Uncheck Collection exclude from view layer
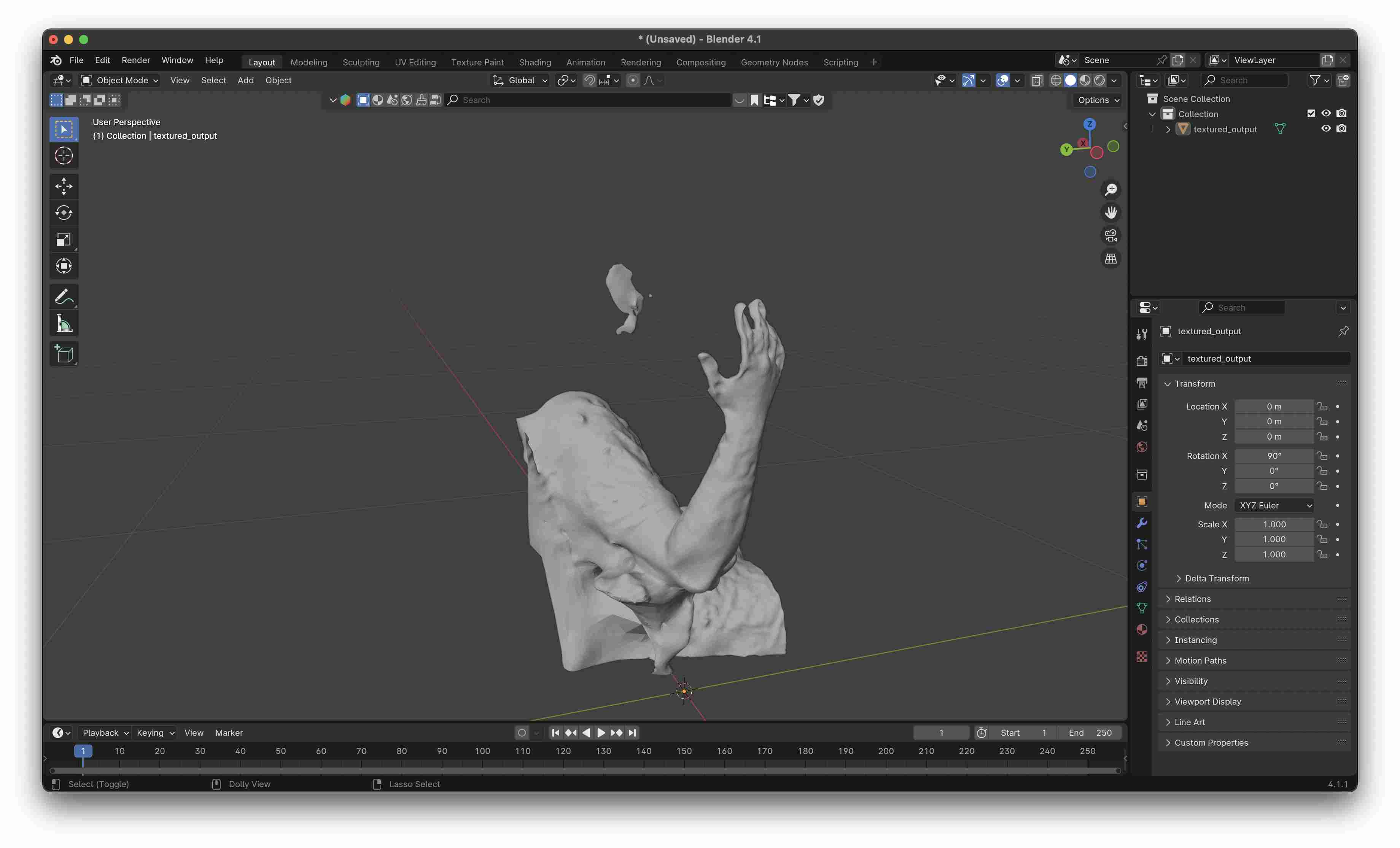 (1311, 114)
